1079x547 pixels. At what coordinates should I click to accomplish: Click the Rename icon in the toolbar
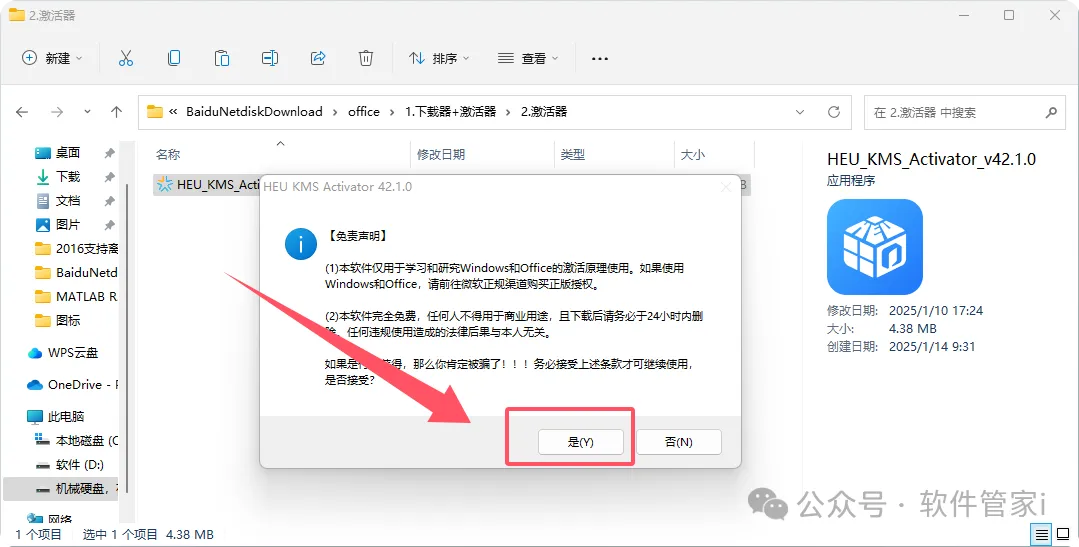click(x=270, y=58)
